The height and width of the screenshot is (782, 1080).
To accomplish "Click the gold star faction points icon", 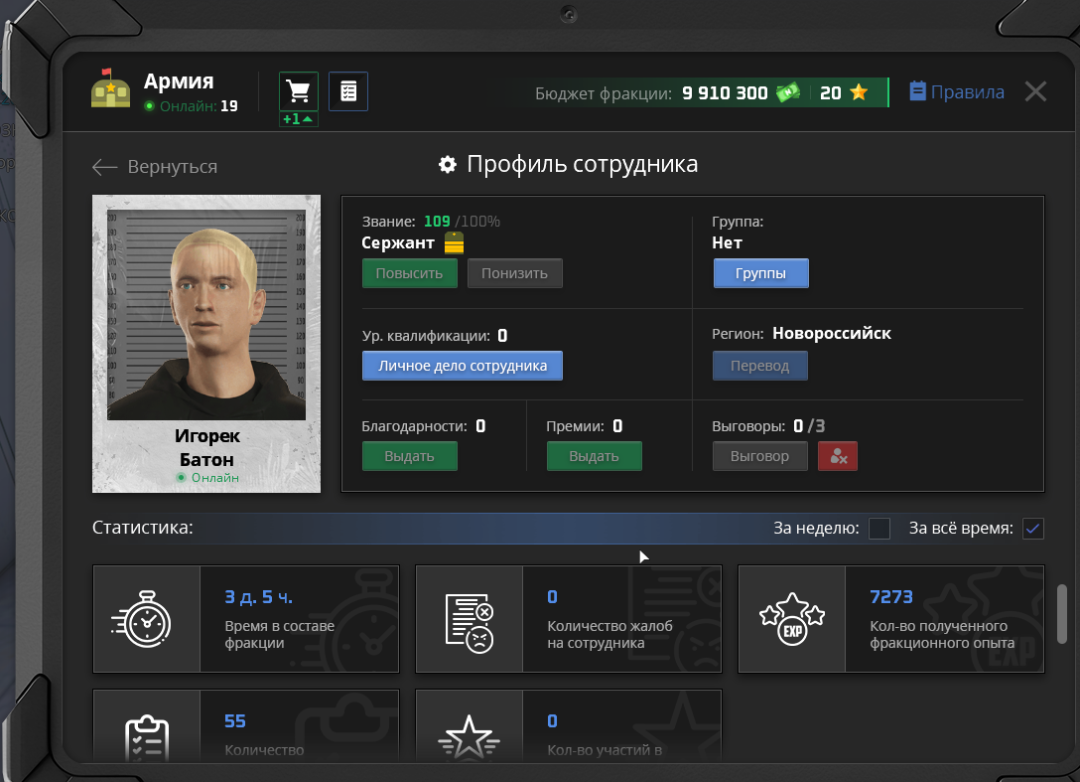I will pyautogui.click(x=858, y=93).
